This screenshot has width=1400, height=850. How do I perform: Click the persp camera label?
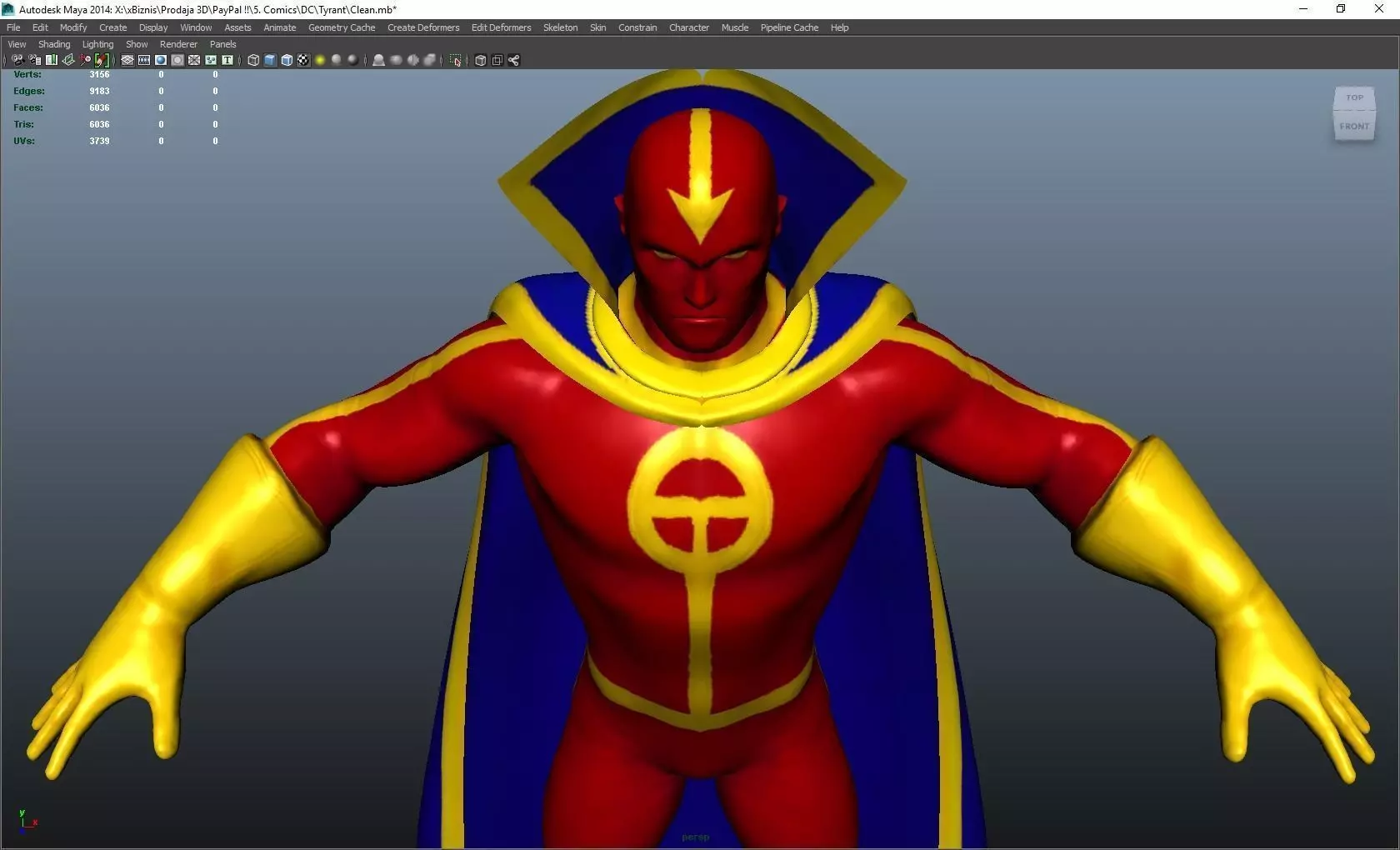pos(695,837)
